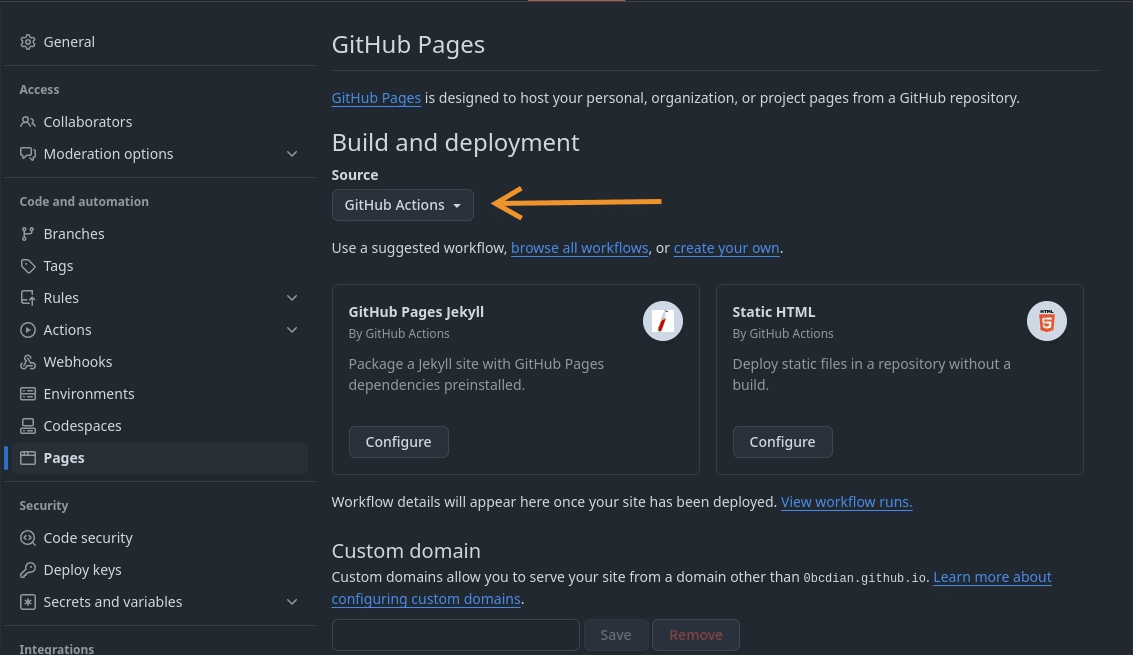Click the Secrets and variables asterisk icon
Image resolution: width=1133 pixels, height=655 pixels.
pyautogui.click(x=27, y=602)
